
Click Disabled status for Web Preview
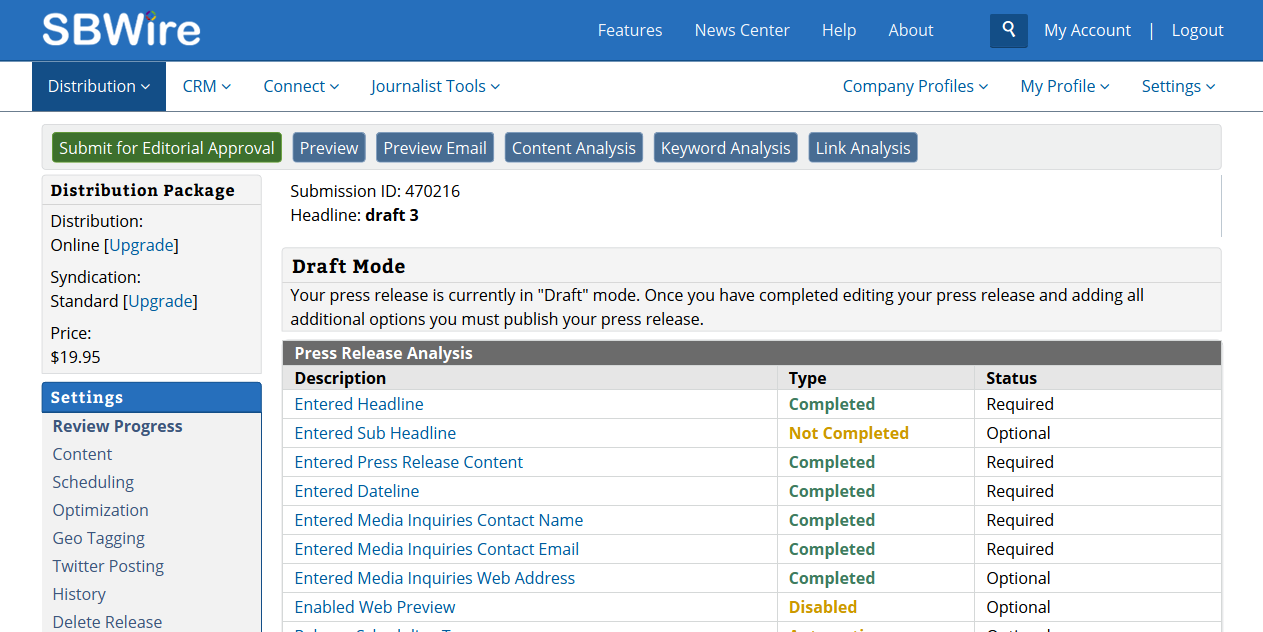click(x=823, y=607)
